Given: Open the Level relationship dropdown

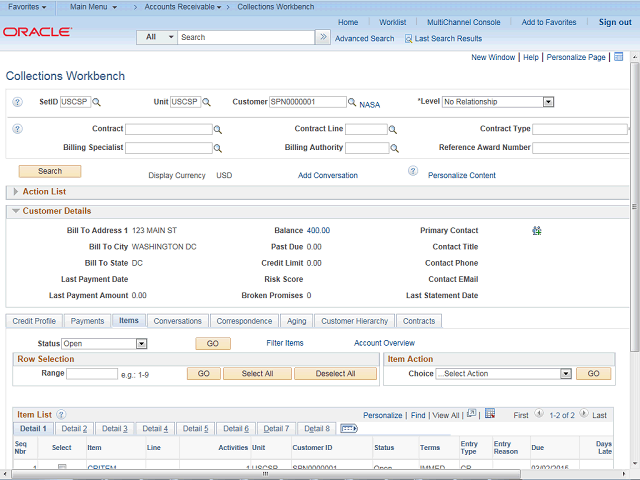Looking at the screenshot, I should [x=548, y=102].
